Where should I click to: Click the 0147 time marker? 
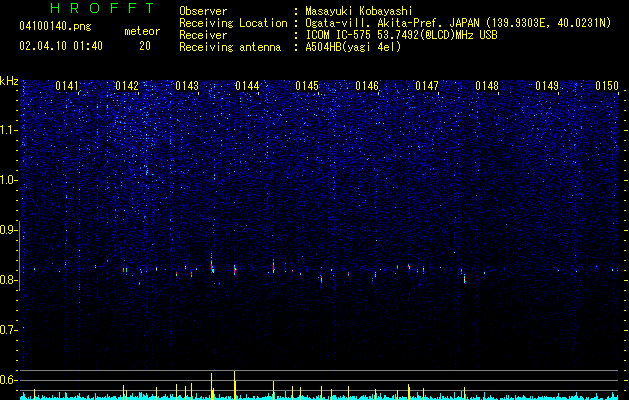coord(427,86)
